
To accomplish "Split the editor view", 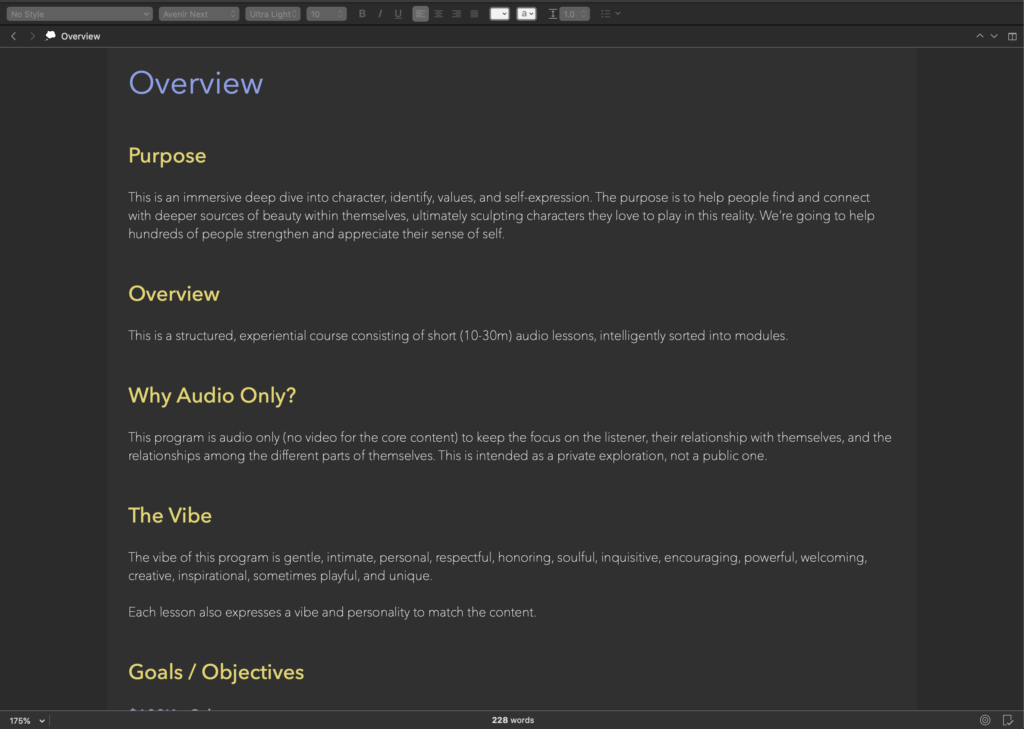I will click(x=1012, y=36).
